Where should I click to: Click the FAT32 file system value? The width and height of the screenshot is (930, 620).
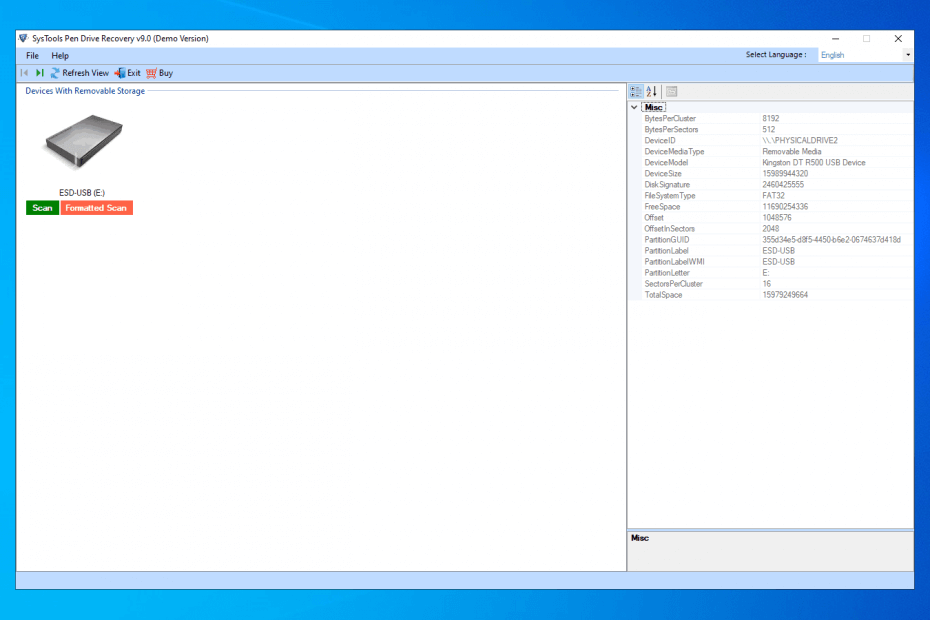(x=773, y=196)
